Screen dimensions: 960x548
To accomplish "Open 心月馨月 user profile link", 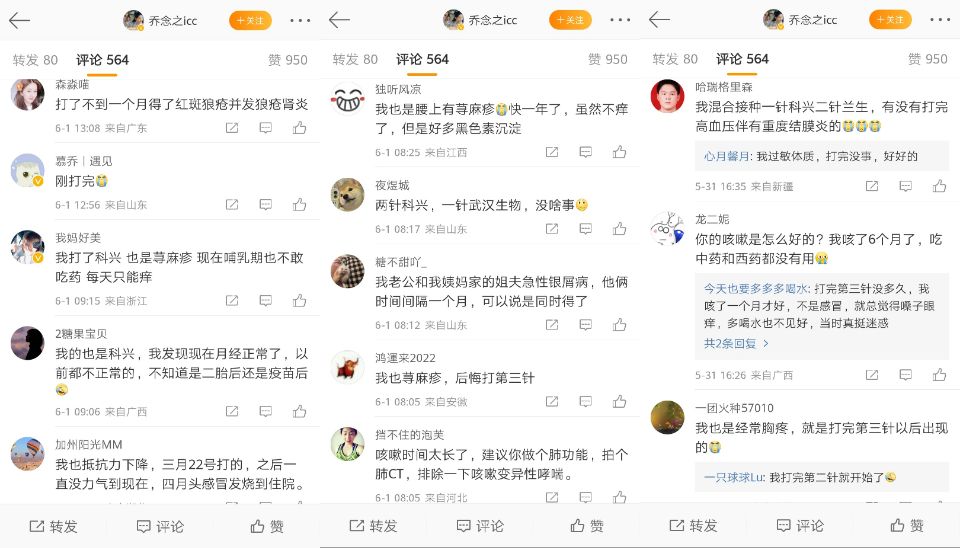I will point(726,156).
